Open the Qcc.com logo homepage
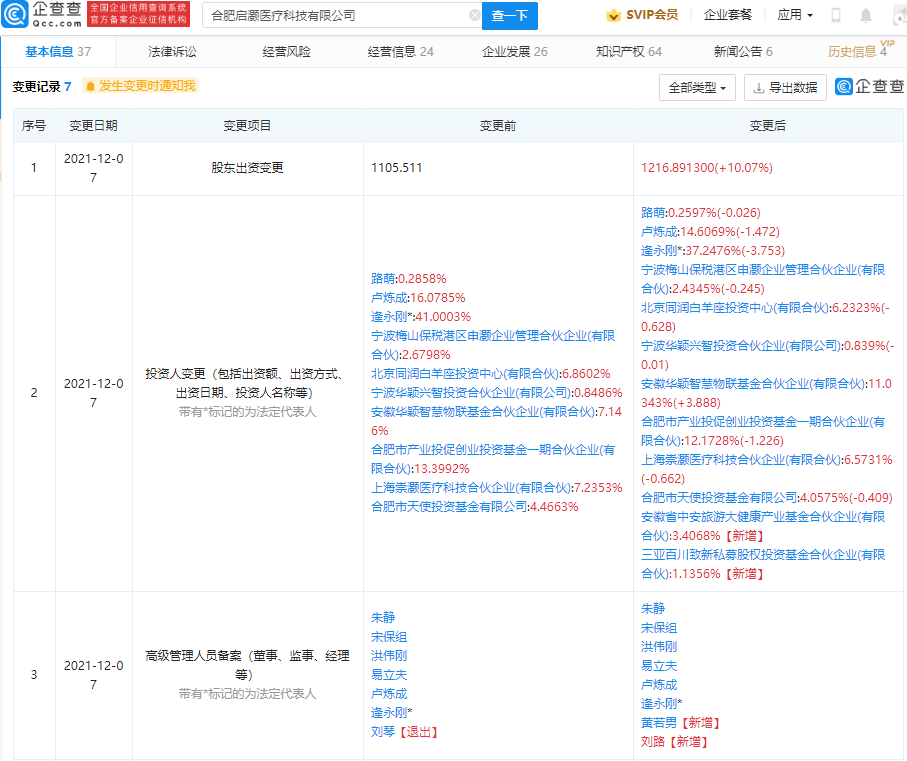 (x=42, y=14)
